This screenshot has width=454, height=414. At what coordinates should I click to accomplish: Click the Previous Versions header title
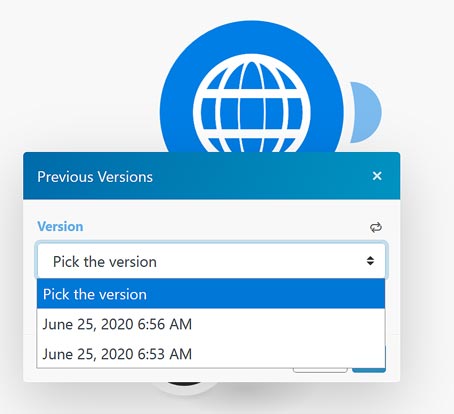click(95, 177)
